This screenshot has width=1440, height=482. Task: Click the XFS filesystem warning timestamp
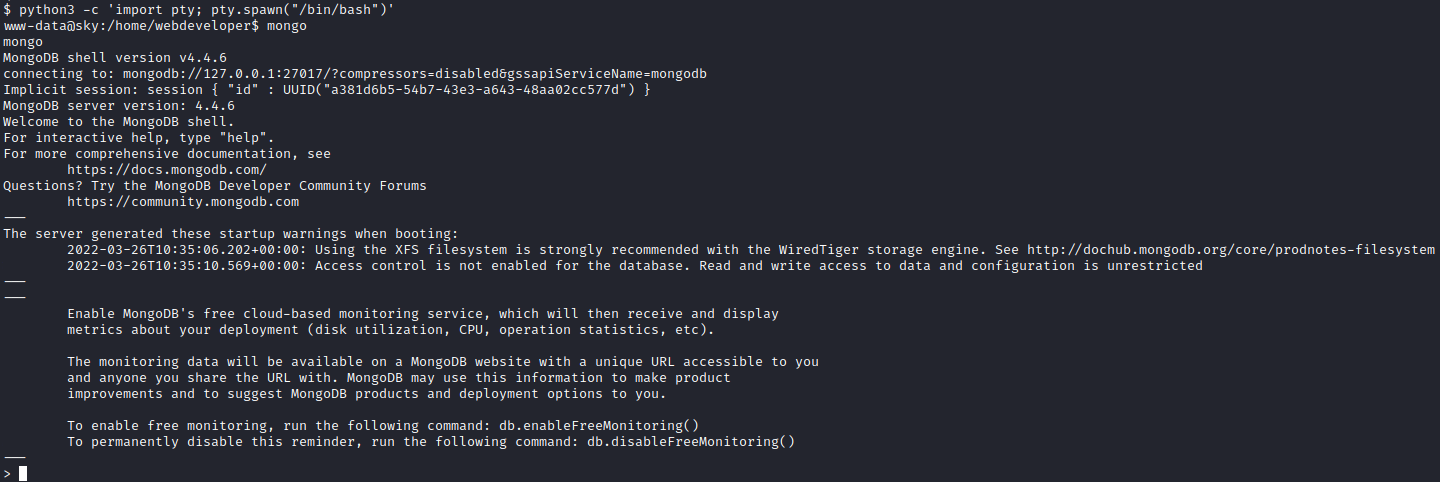click(187, 250)
